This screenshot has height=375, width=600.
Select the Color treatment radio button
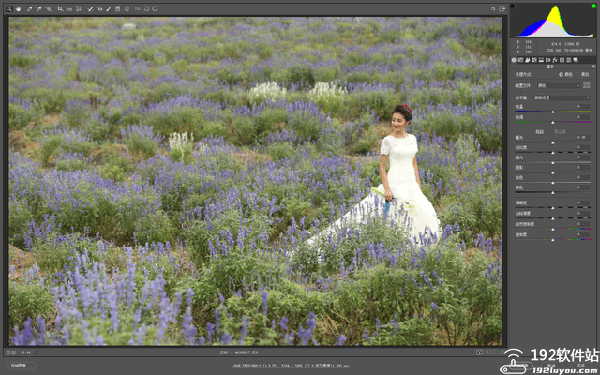pos(561,74)
